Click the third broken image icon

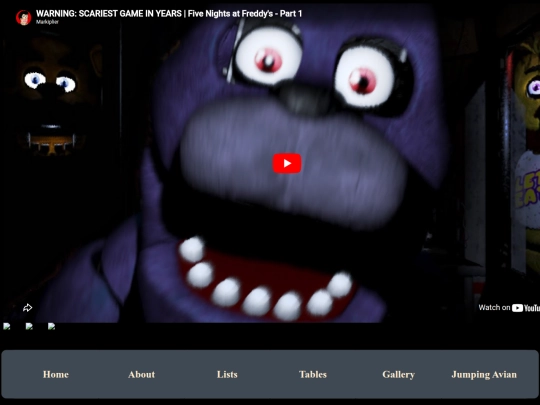52,326
